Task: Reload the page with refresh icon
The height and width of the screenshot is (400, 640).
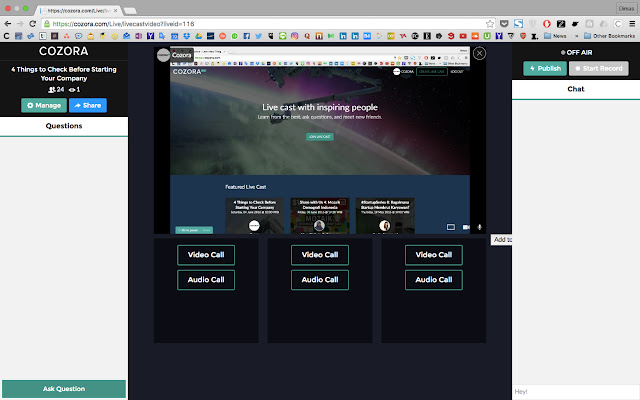Action: [33, 24]
